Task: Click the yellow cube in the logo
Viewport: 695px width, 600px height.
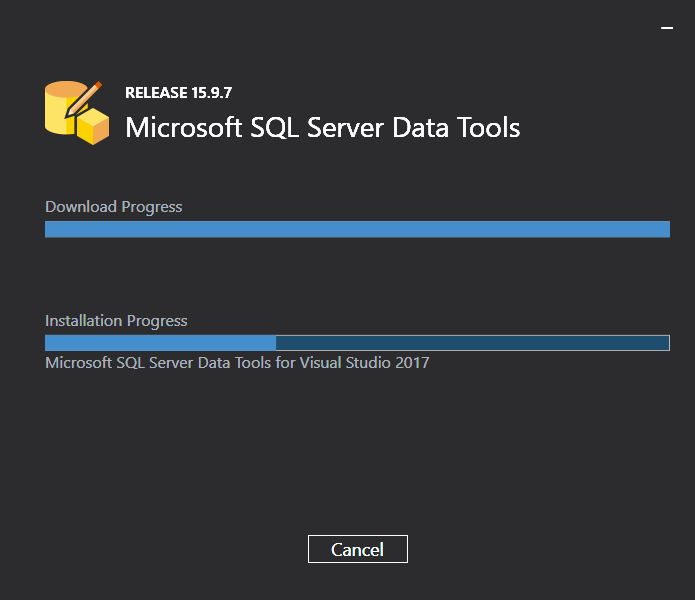Action: coord(93,128)
